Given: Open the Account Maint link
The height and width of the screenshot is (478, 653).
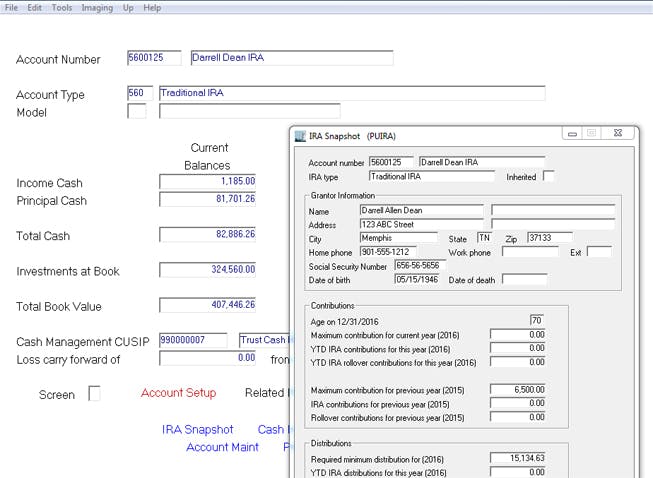Looking at the screenshot, I should pos(222,447).
